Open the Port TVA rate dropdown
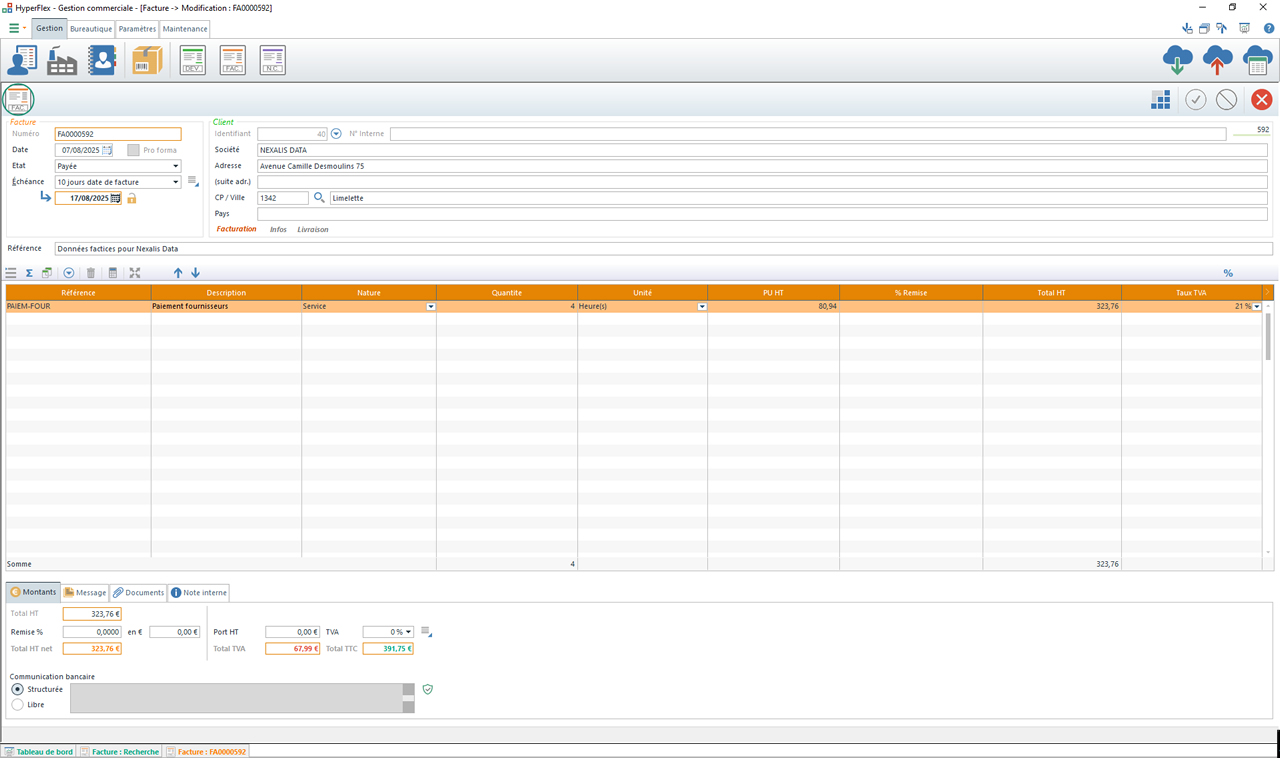 pos(388,632)
